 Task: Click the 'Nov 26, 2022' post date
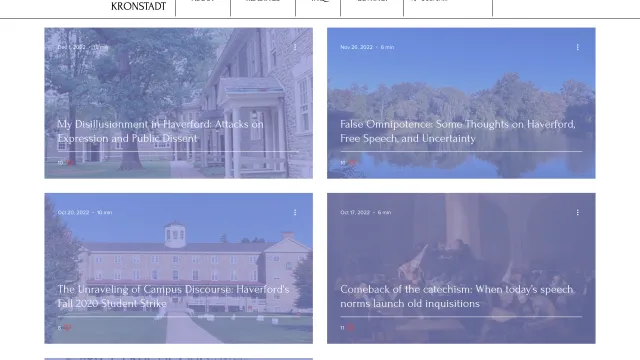point(356,47)
